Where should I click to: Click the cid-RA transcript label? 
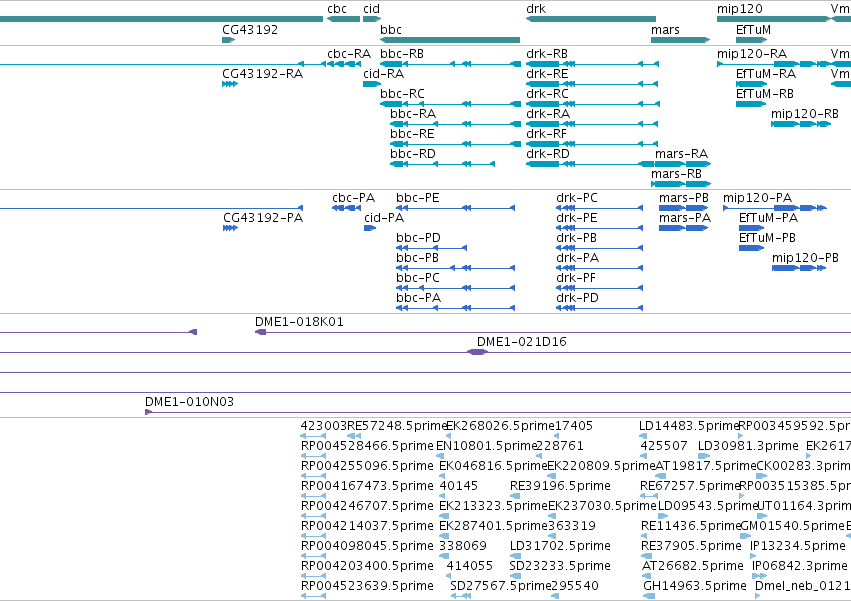383,74
